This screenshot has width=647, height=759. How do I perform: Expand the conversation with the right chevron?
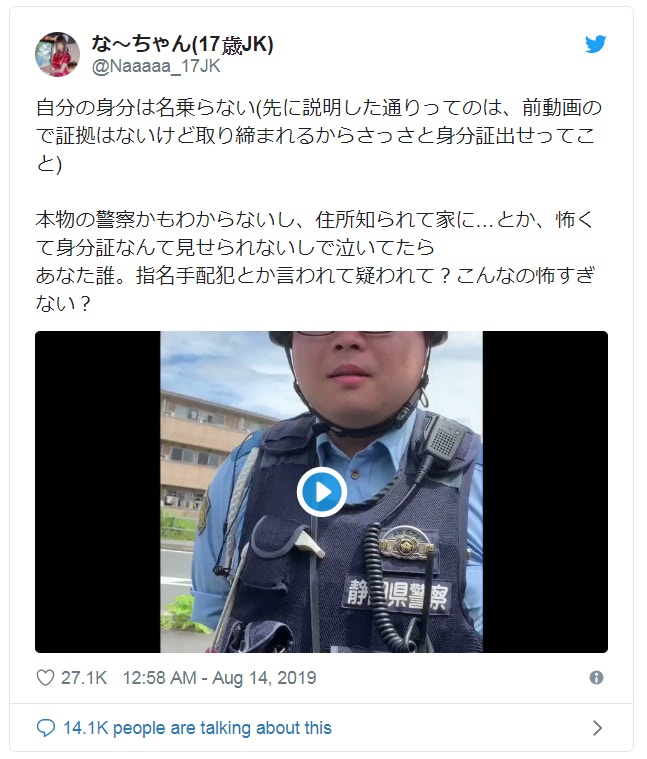[x=598, y=728]
